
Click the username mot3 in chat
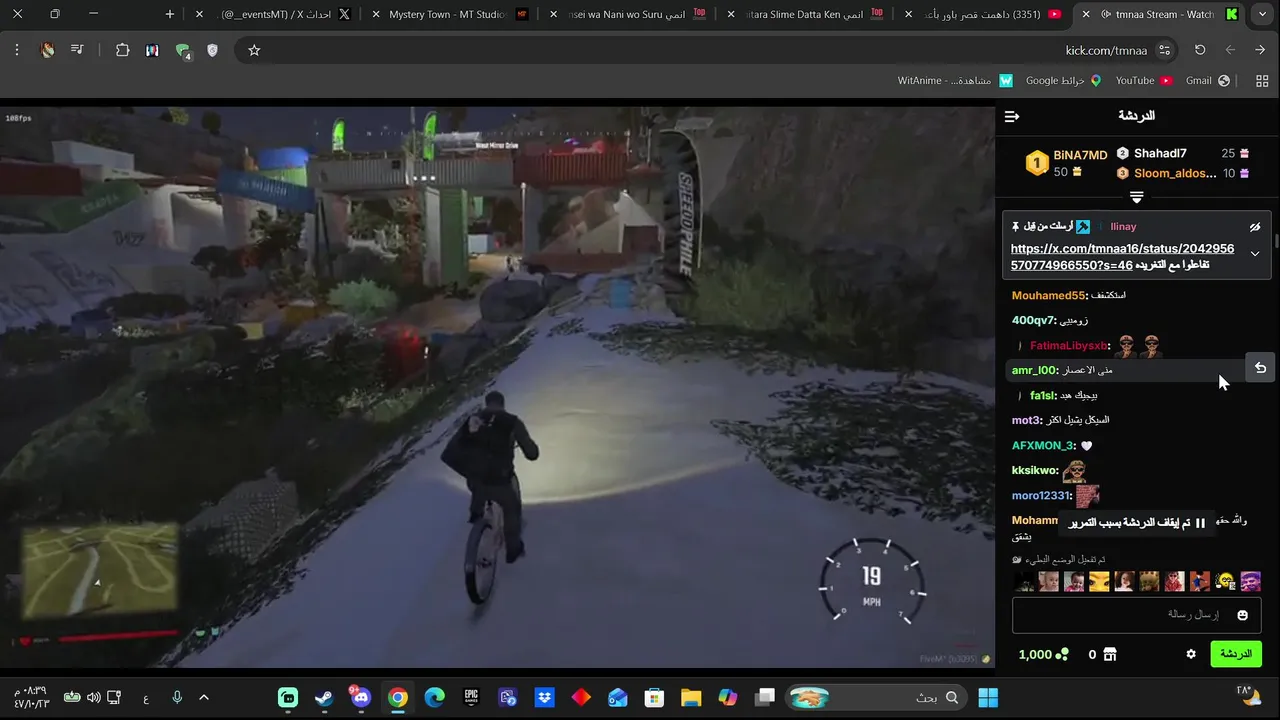(x=1025, y=421)
